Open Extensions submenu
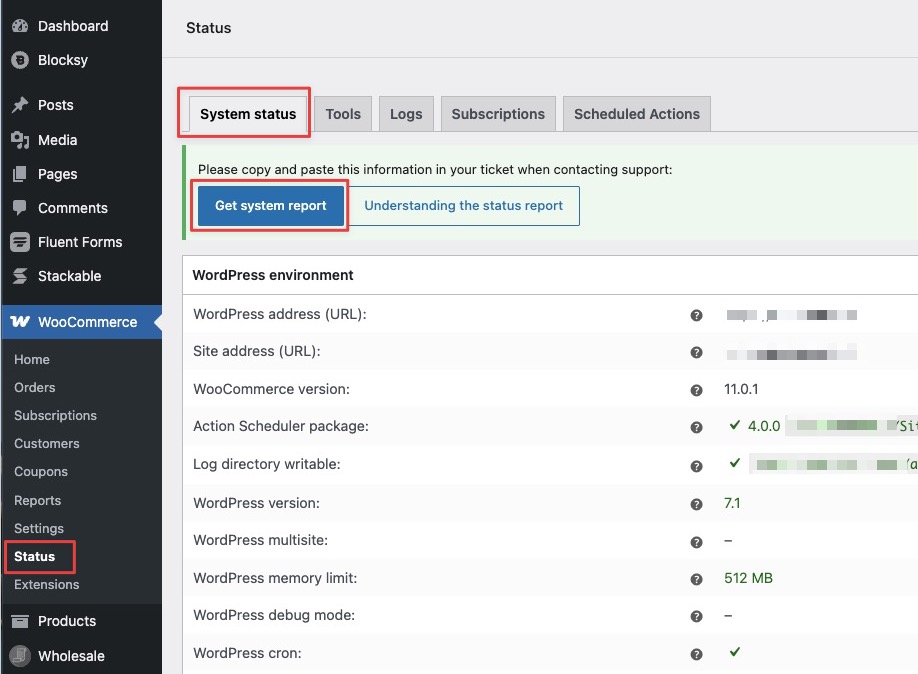This screenshot has height=674, width=918. [x=46, y=584]
